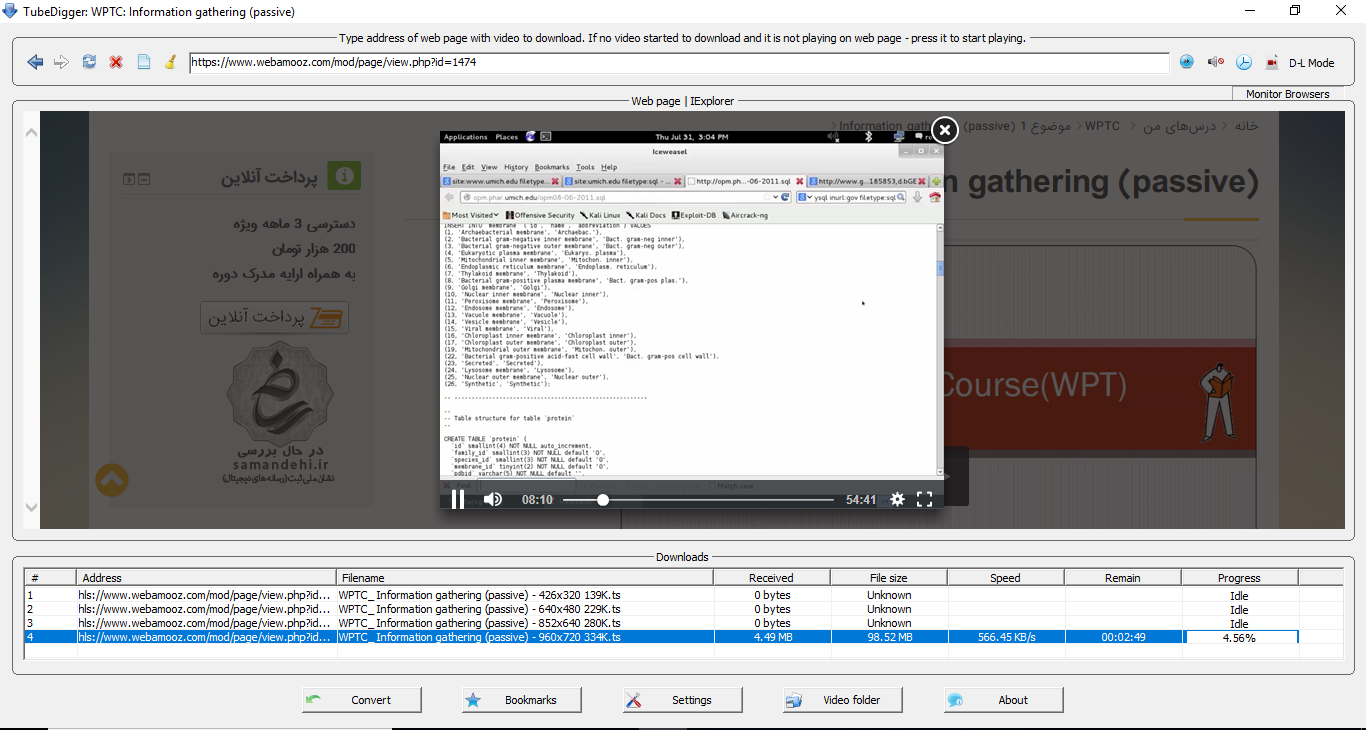Click the green info icon by payment heading
The width and height of the screenshot is (1366, 730).
(x=344, y=176)
